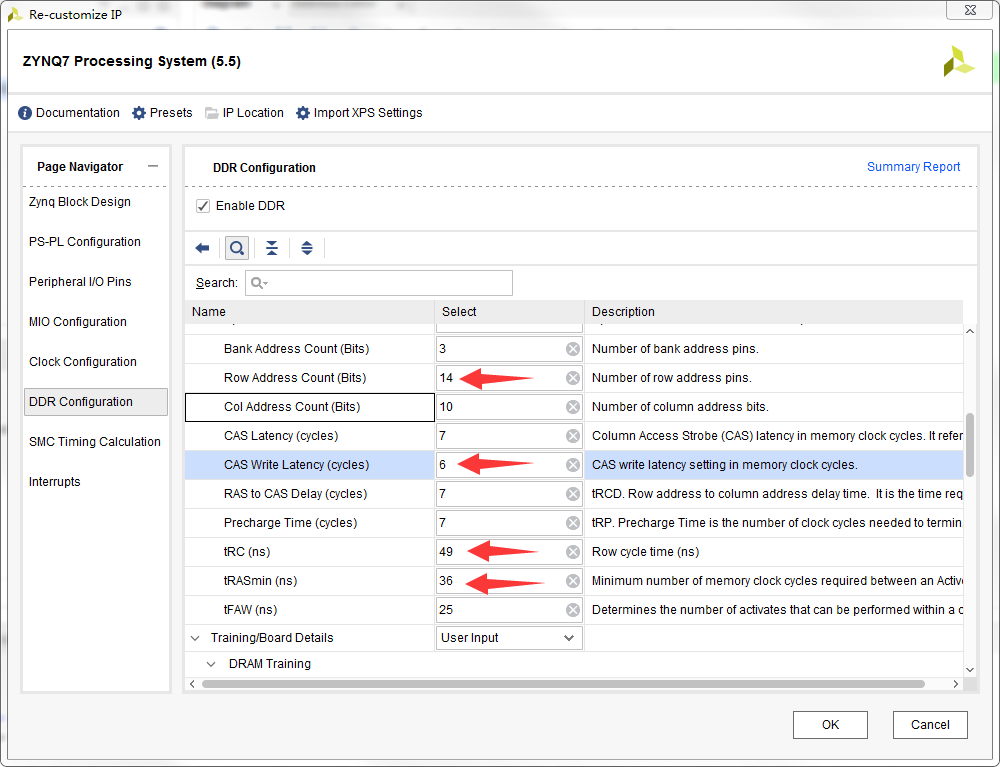
Task: Click the Select column header
Action: [510, 312]
